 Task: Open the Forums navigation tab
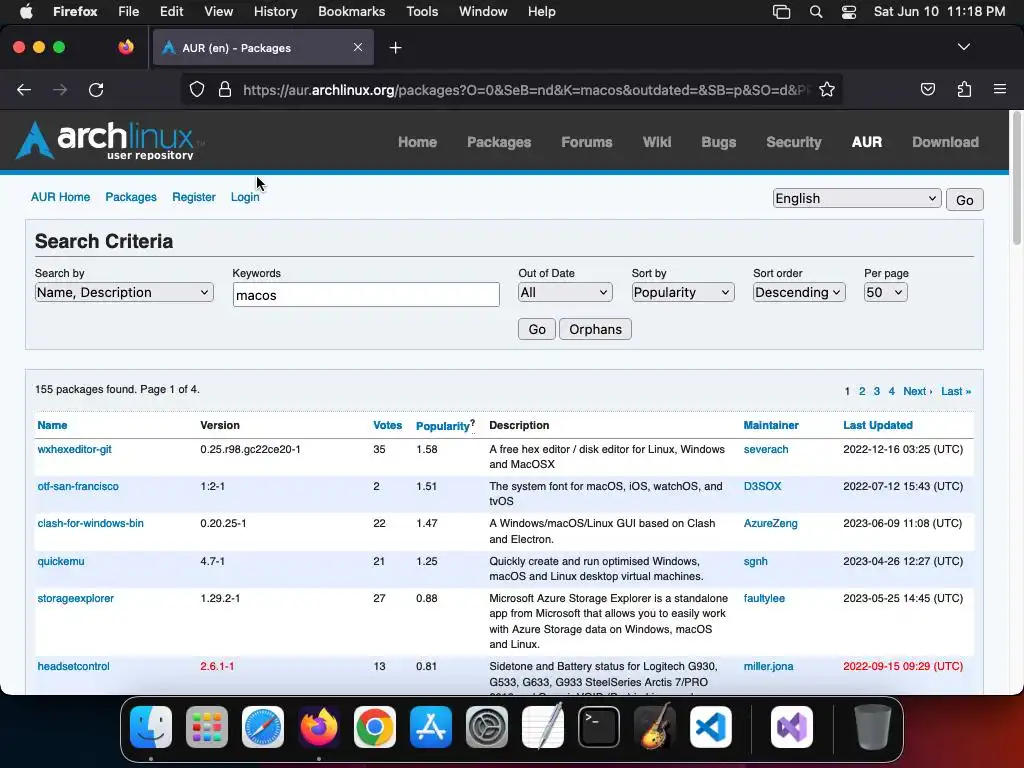click(x=586, y=142)
